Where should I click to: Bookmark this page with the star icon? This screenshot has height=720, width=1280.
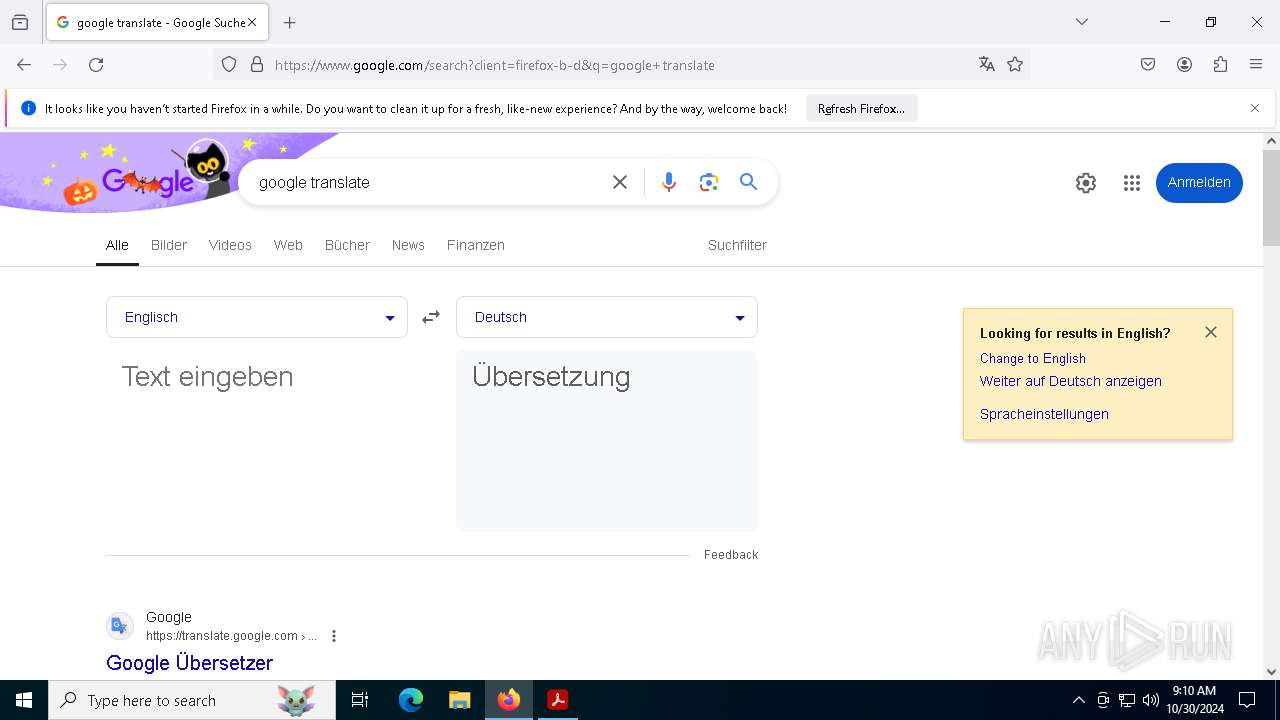tap(1015, 65)
